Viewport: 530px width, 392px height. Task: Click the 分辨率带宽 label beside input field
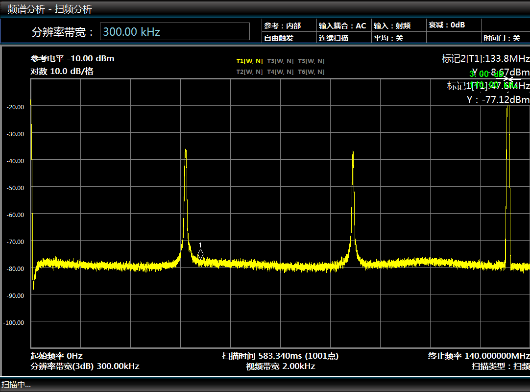click(x=62, y=32)
